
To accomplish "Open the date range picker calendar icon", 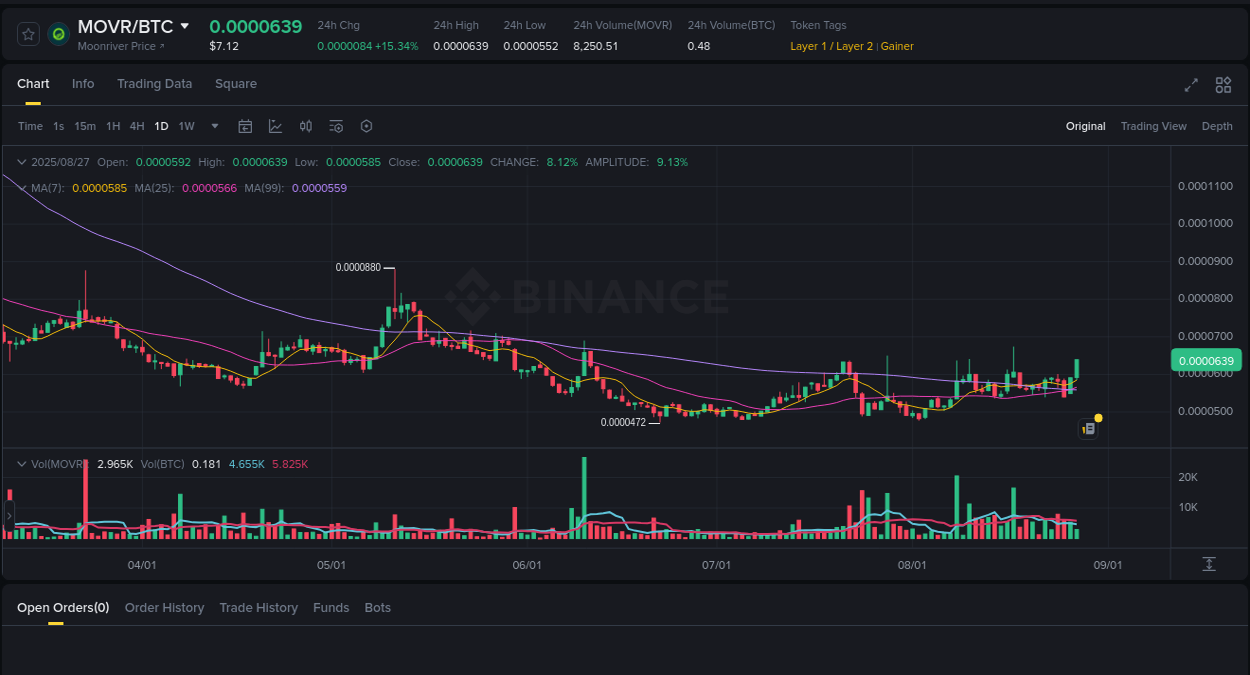I will click(x=245, y=126).
